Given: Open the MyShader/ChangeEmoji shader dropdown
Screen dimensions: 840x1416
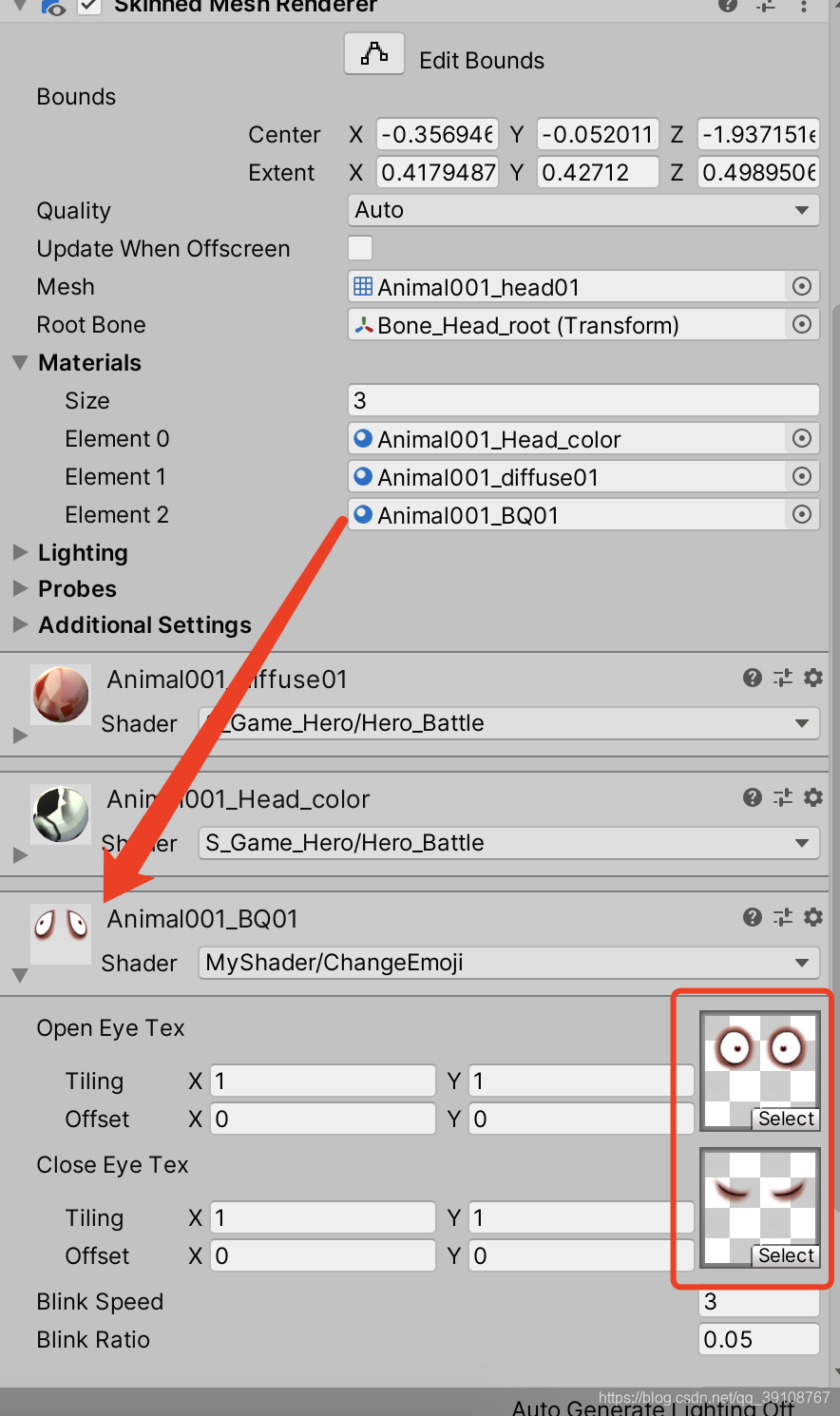Looking at the screenshot, I should click(x=508, y=963).
